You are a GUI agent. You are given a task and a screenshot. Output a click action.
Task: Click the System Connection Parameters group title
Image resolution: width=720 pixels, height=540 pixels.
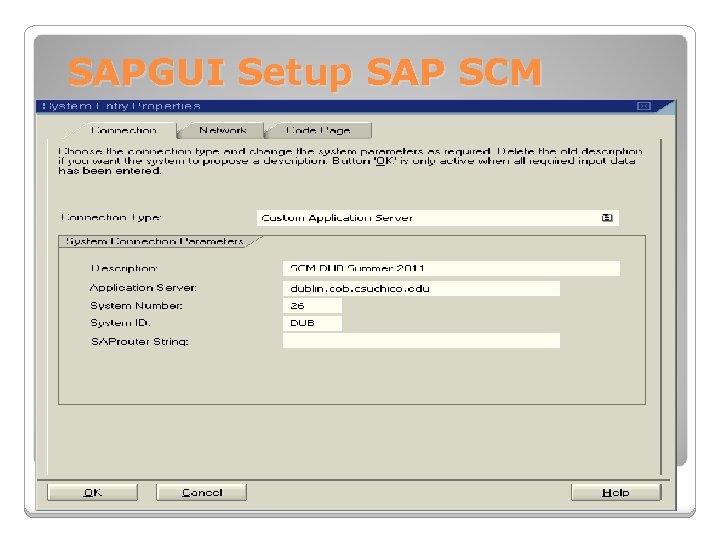155,241
